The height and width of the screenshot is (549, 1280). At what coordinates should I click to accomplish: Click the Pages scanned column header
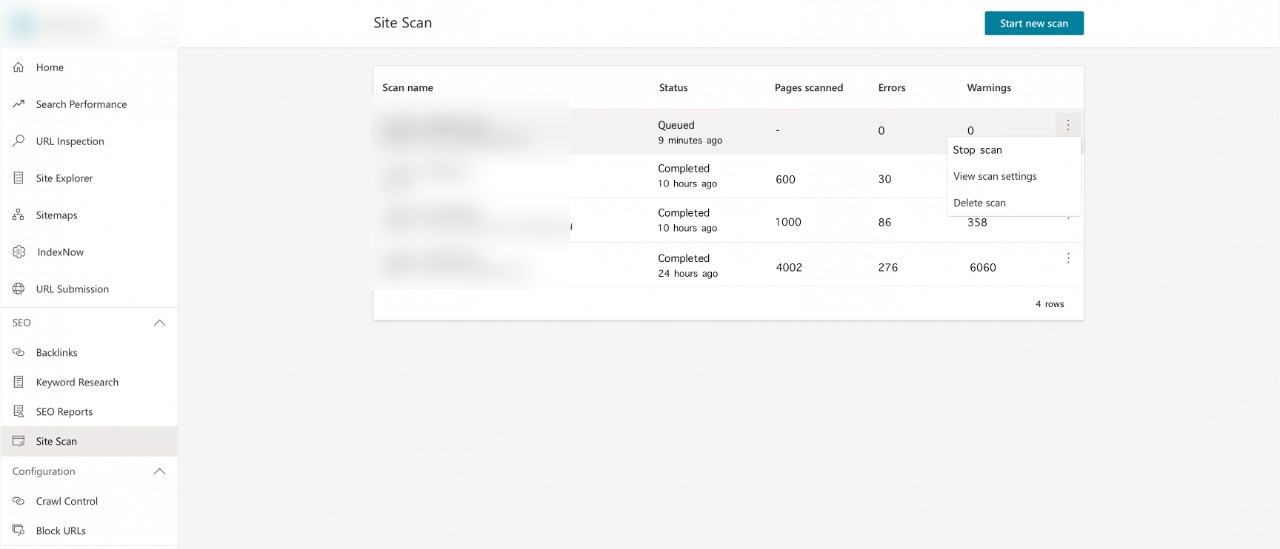pyautogui.click(x=809, y=88)
